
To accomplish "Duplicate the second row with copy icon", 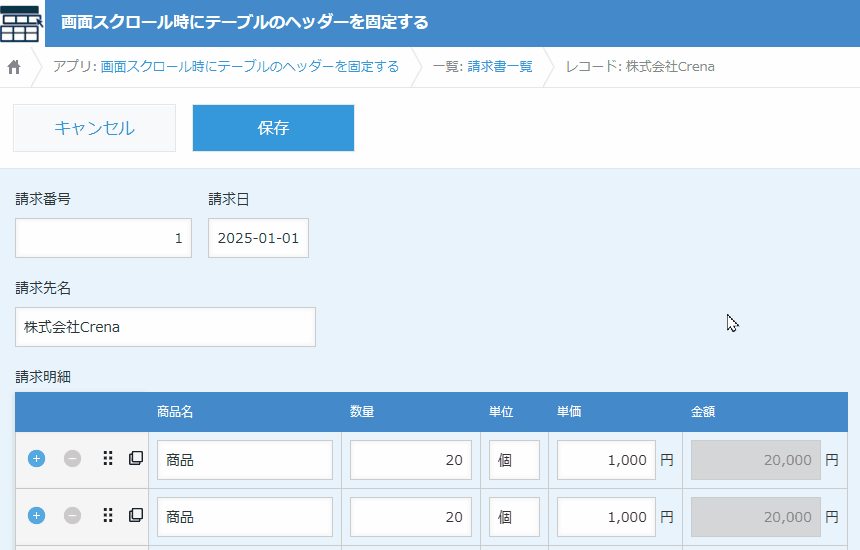I will tap(136, 516).
